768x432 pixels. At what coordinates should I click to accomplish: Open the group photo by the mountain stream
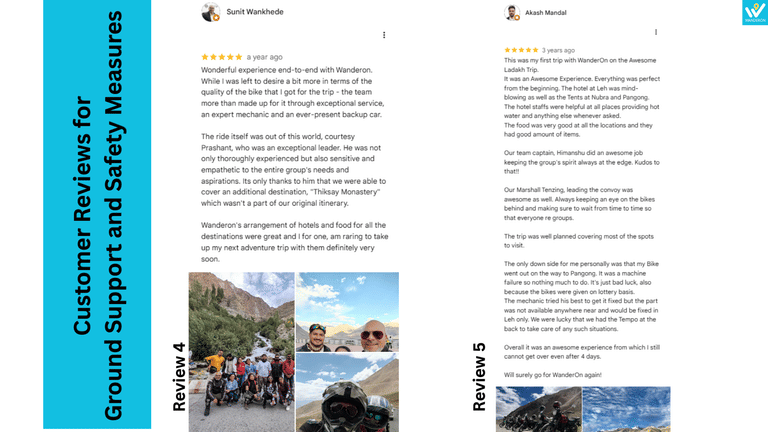point(241,352)
